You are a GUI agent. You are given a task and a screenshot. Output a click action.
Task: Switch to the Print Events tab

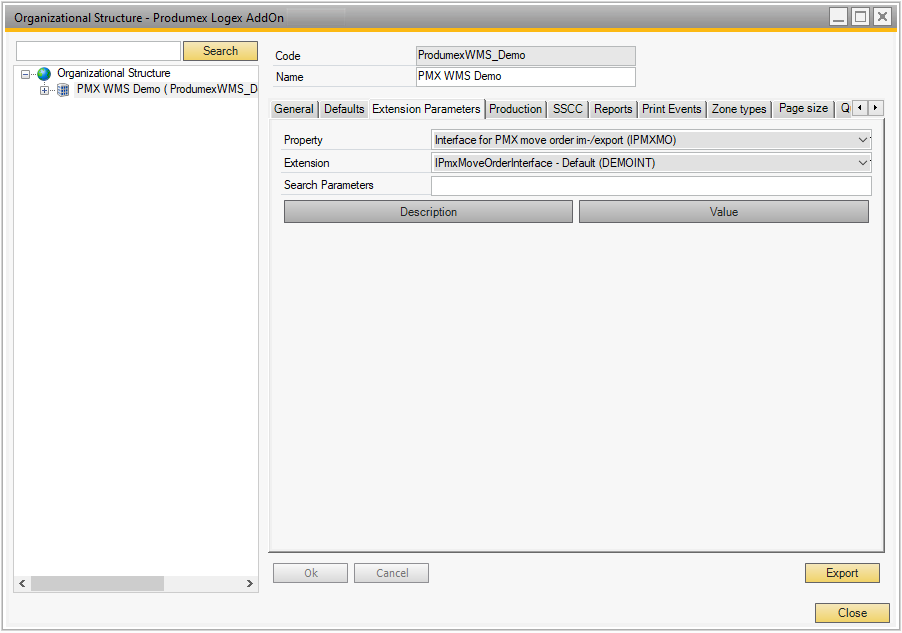tap(672, 109)
